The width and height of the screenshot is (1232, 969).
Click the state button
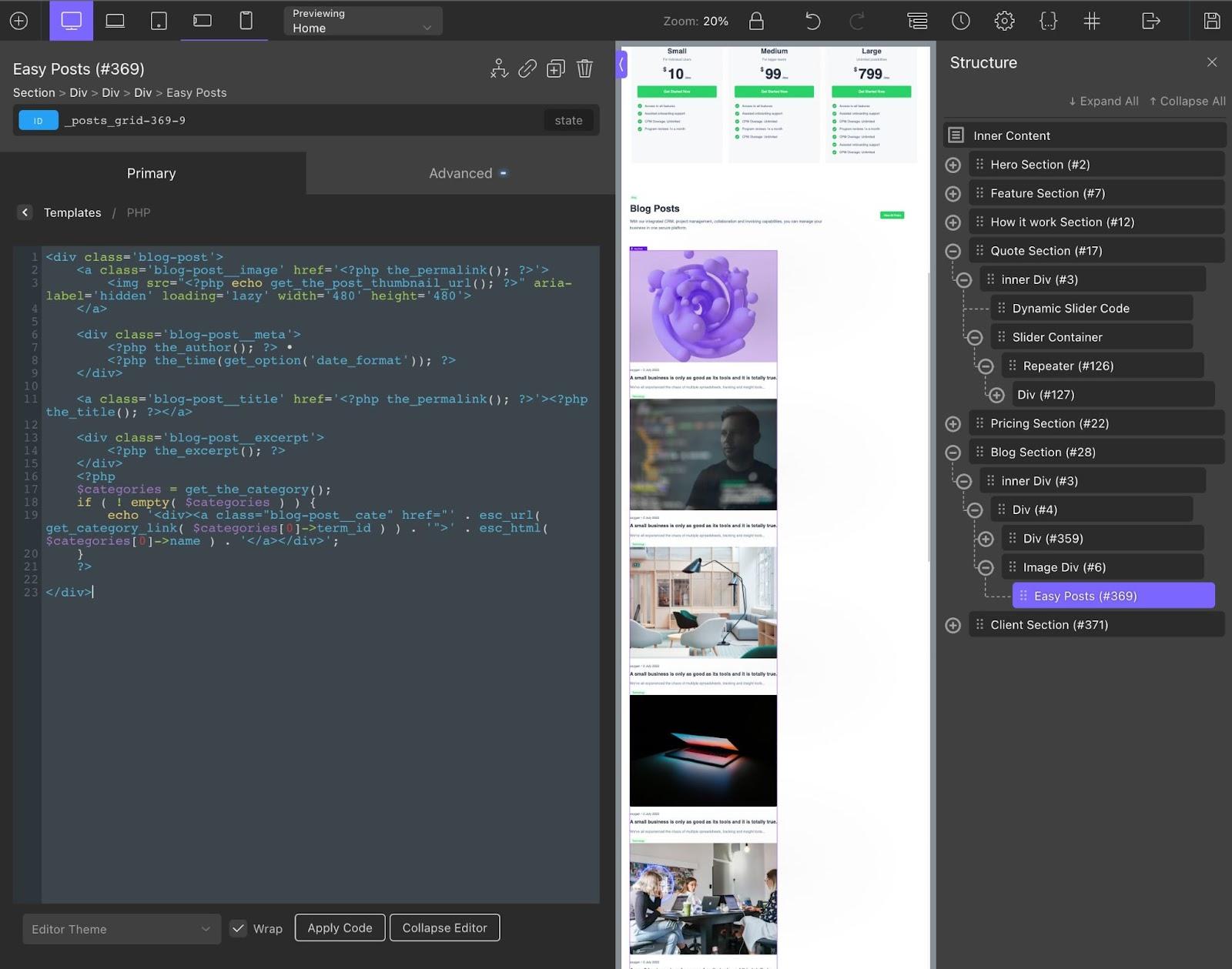pyautogui.click(x=568, y=121)
